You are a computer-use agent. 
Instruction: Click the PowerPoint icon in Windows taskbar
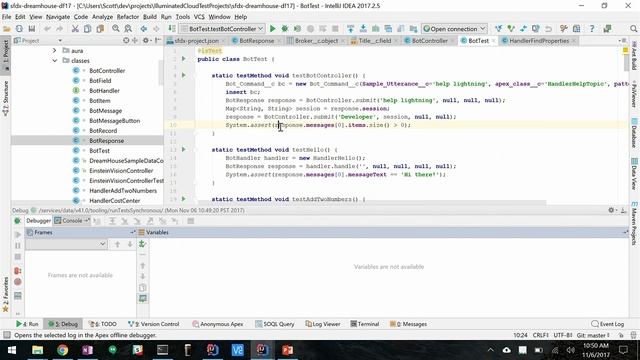[x=287, y=350]
